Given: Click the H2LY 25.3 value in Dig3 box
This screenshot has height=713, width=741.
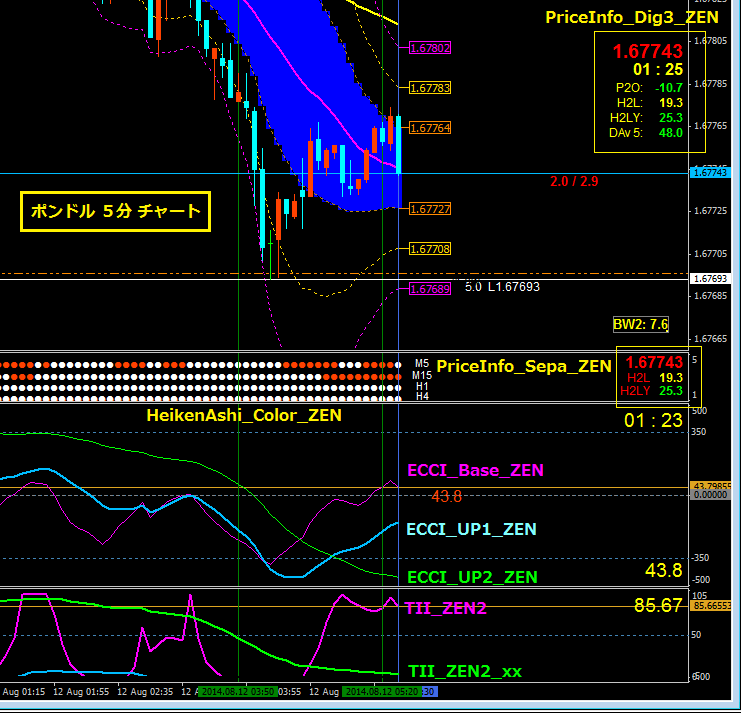Looking at the screenshot, I should (x=671, y=118).
